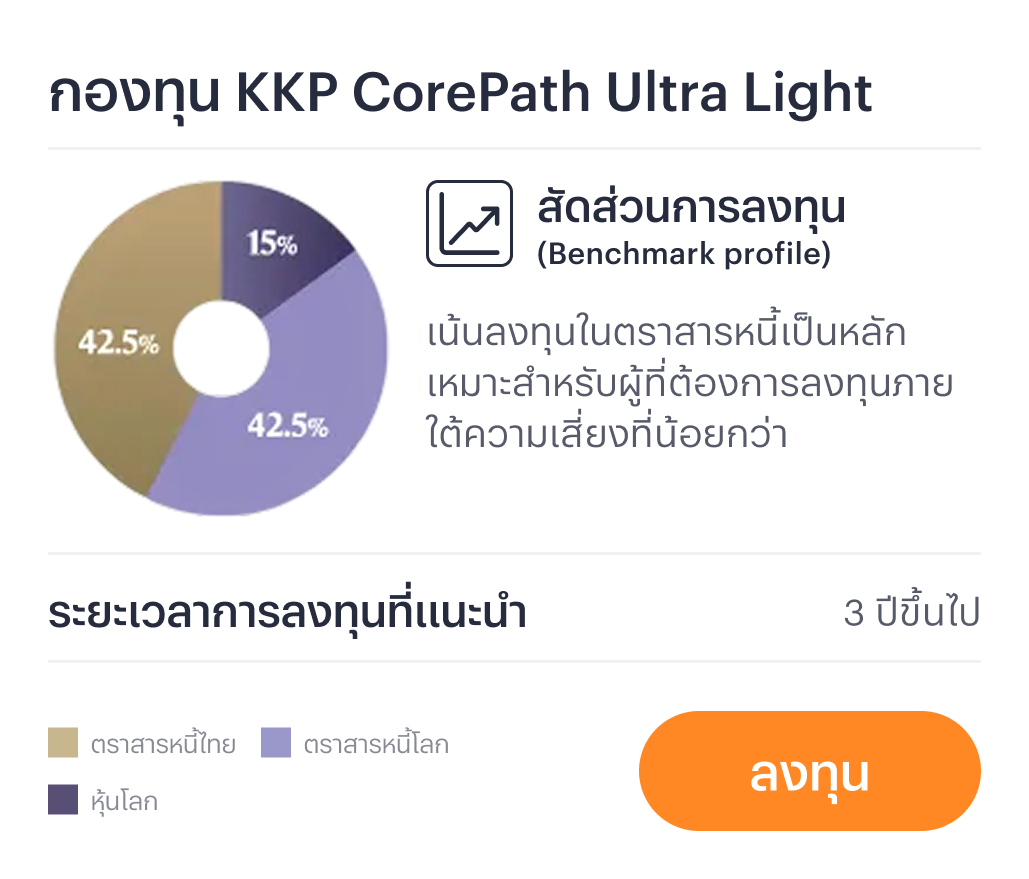Click the dark purple หุ้นโลก legend swatch
The height and width of the screenshot is (879, 1029).
coord(63,800)
